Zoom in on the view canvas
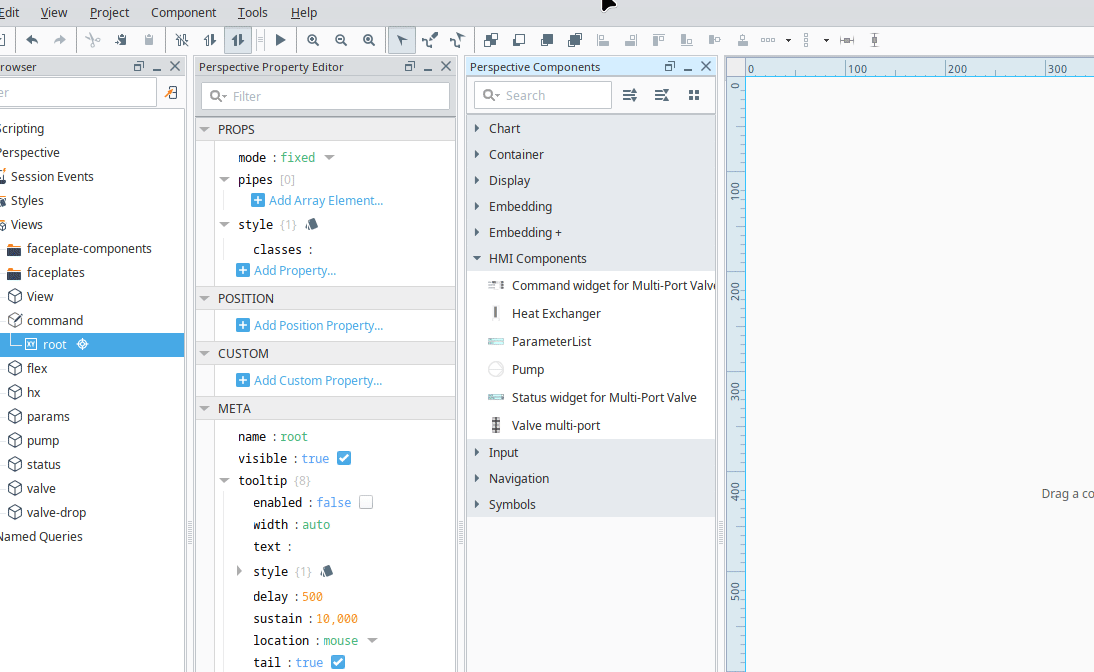The image size is (1094, 672). (313, 40)
